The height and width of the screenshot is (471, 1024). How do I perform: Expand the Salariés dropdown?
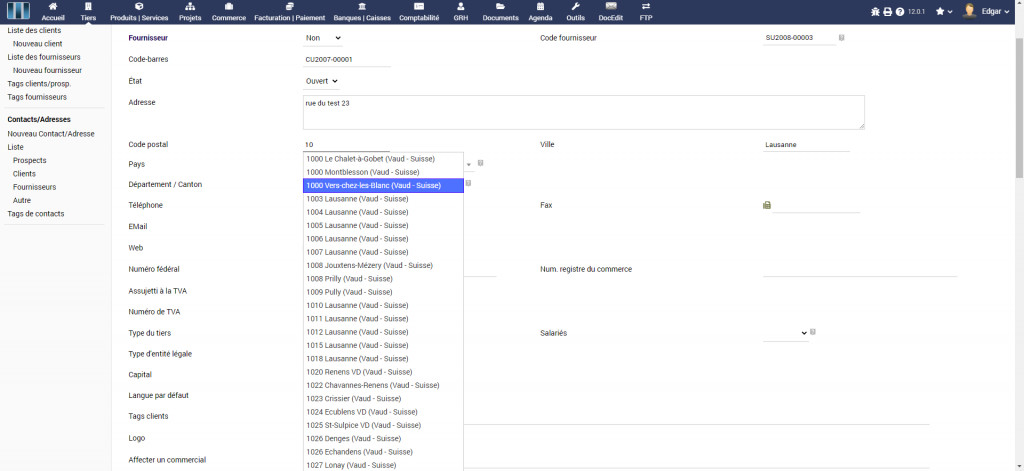tap(786, 332)
